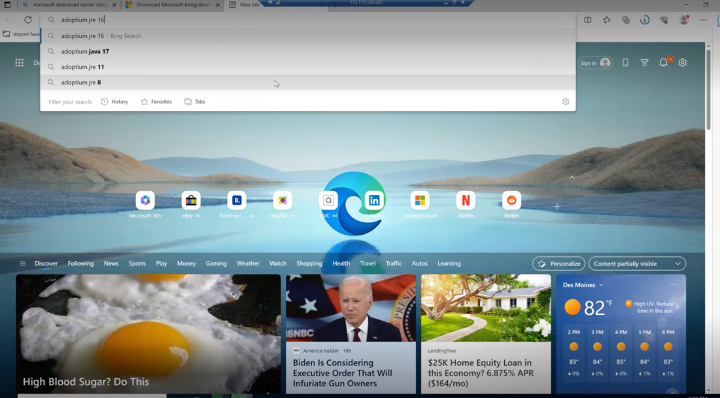Switch to Download Microsoft Integration tab
Viewport: 720px width, 398px height.
tap(173, 5)
